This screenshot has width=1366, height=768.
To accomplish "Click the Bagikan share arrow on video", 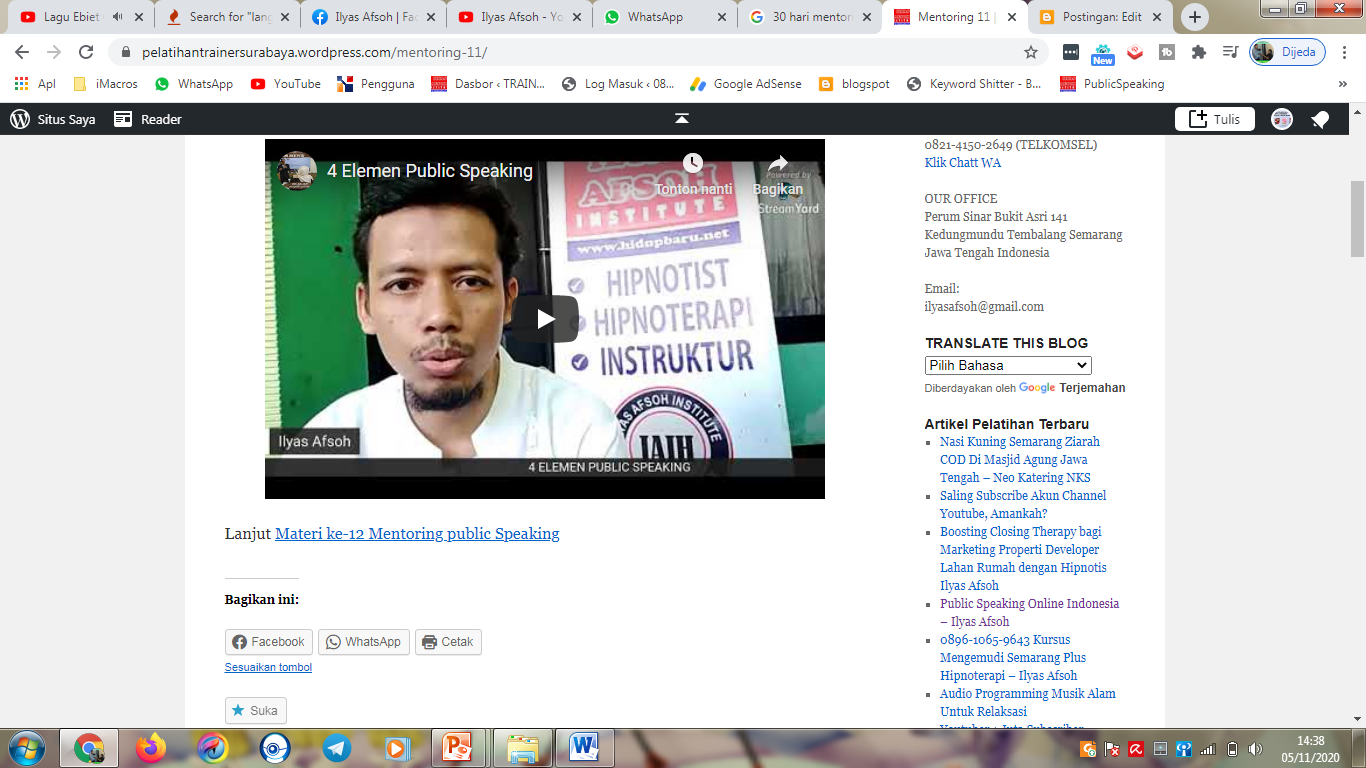I will (x=778, y=163).
